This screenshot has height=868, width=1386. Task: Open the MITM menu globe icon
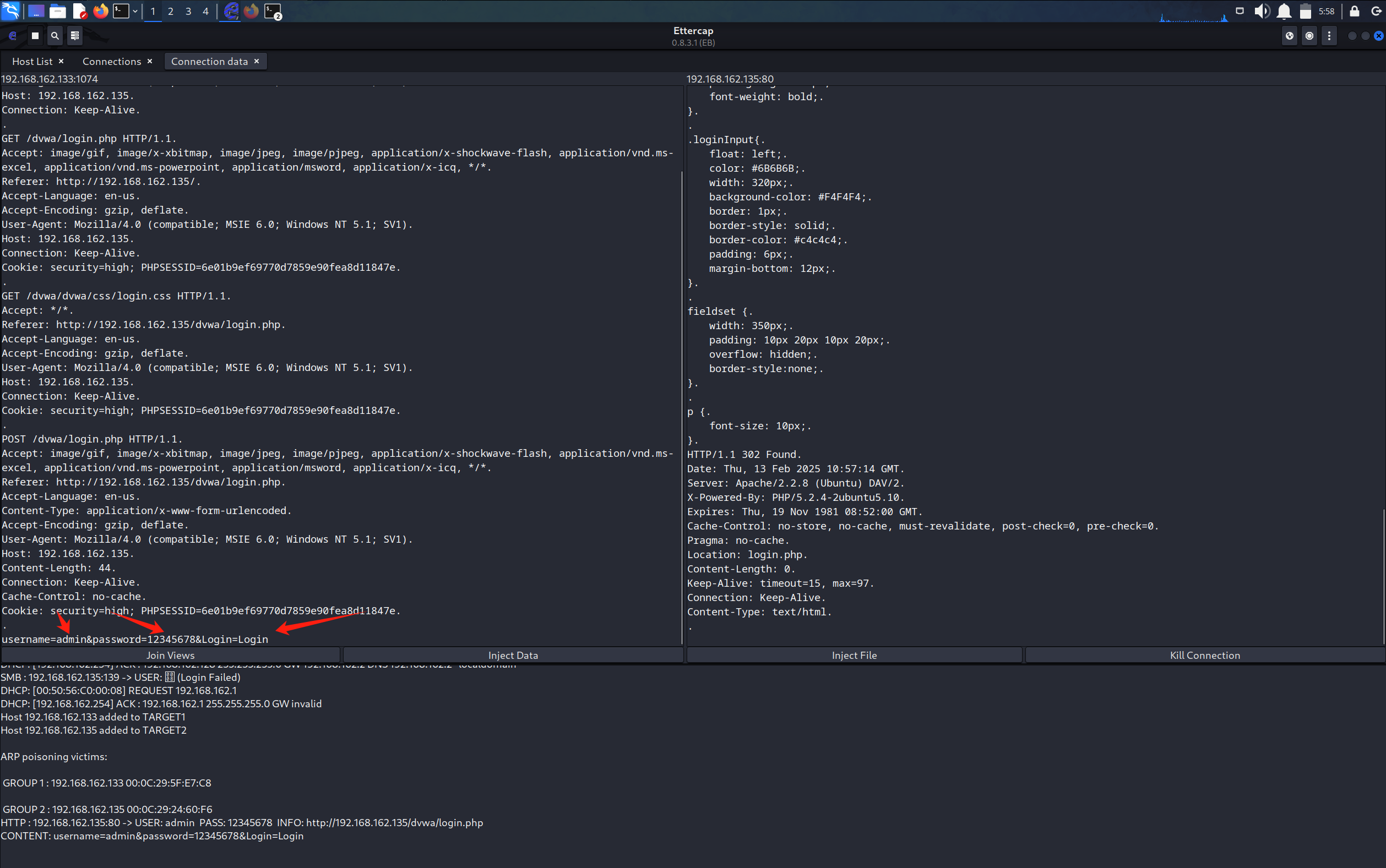(1290, 36)
